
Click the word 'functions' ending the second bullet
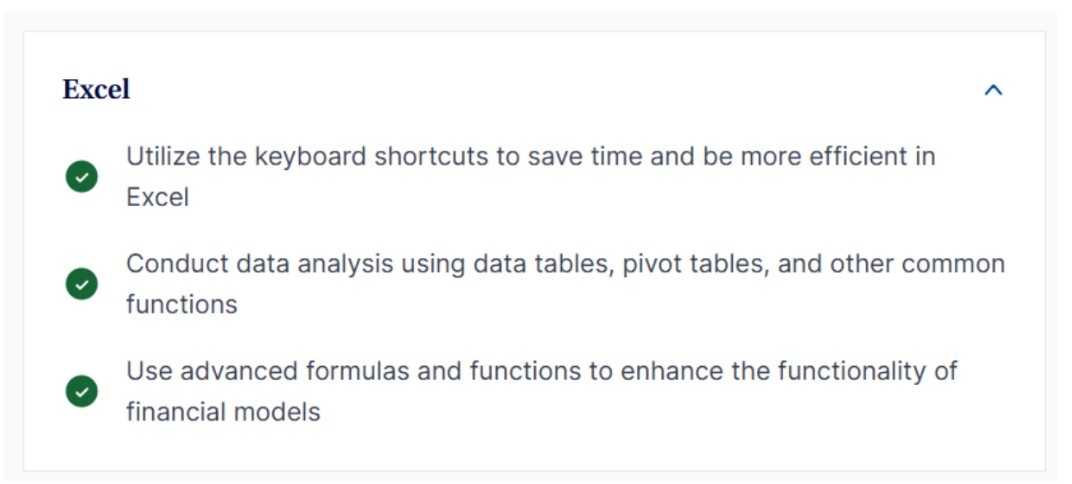coord(181,304)
